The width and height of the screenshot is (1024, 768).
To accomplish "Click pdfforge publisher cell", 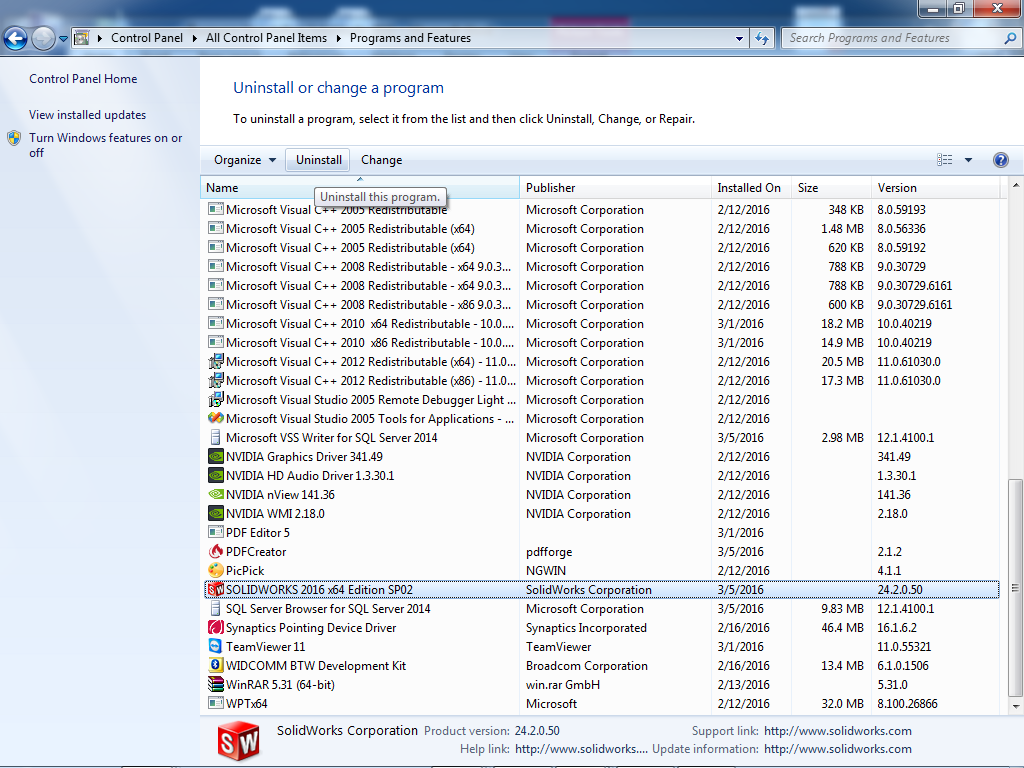I will 549,552.
